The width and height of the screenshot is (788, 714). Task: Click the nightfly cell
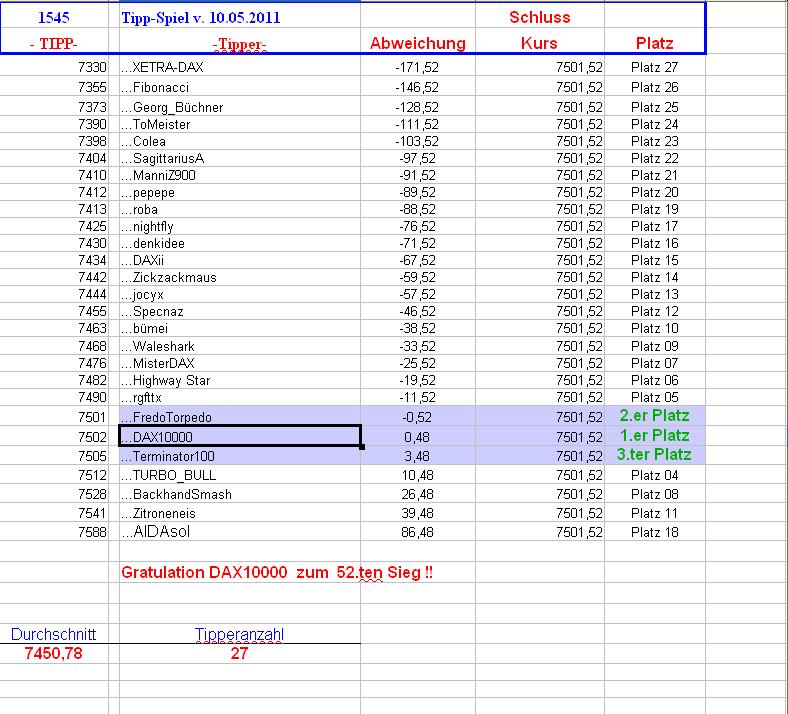coord(240,227)
